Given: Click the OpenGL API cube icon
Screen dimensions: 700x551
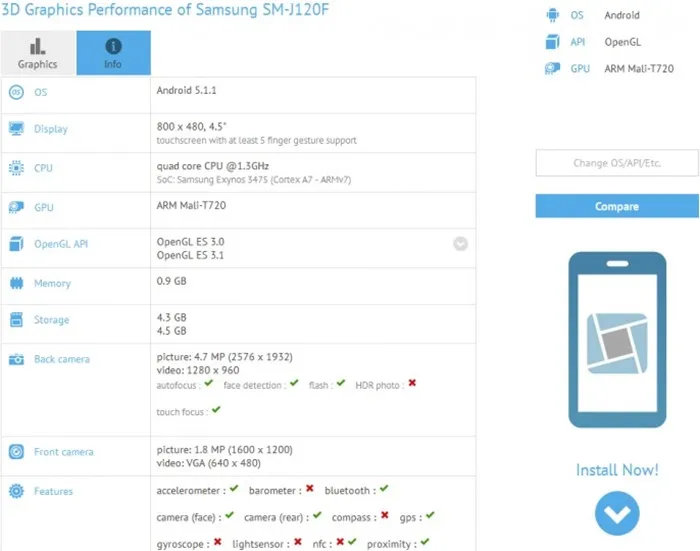Looking at the screenshot, I should pyautogui.click(x=17, y=244).
